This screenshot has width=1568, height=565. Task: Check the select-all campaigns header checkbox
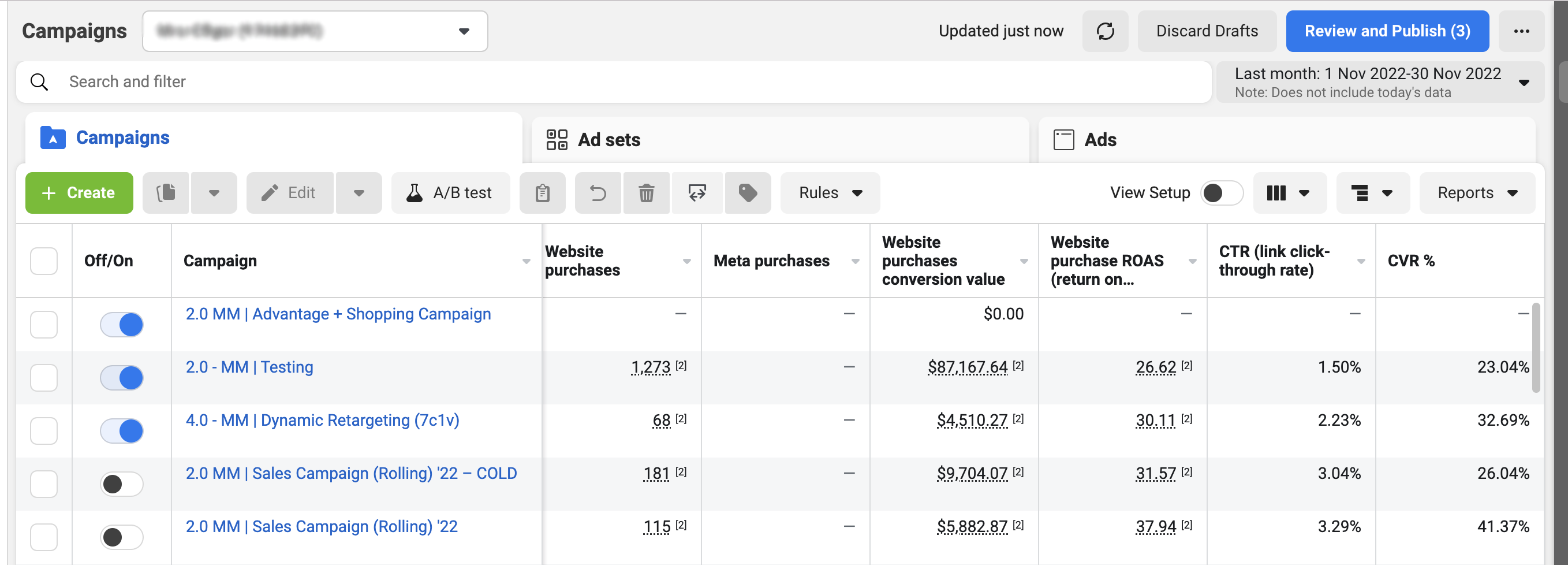(44, 261)
